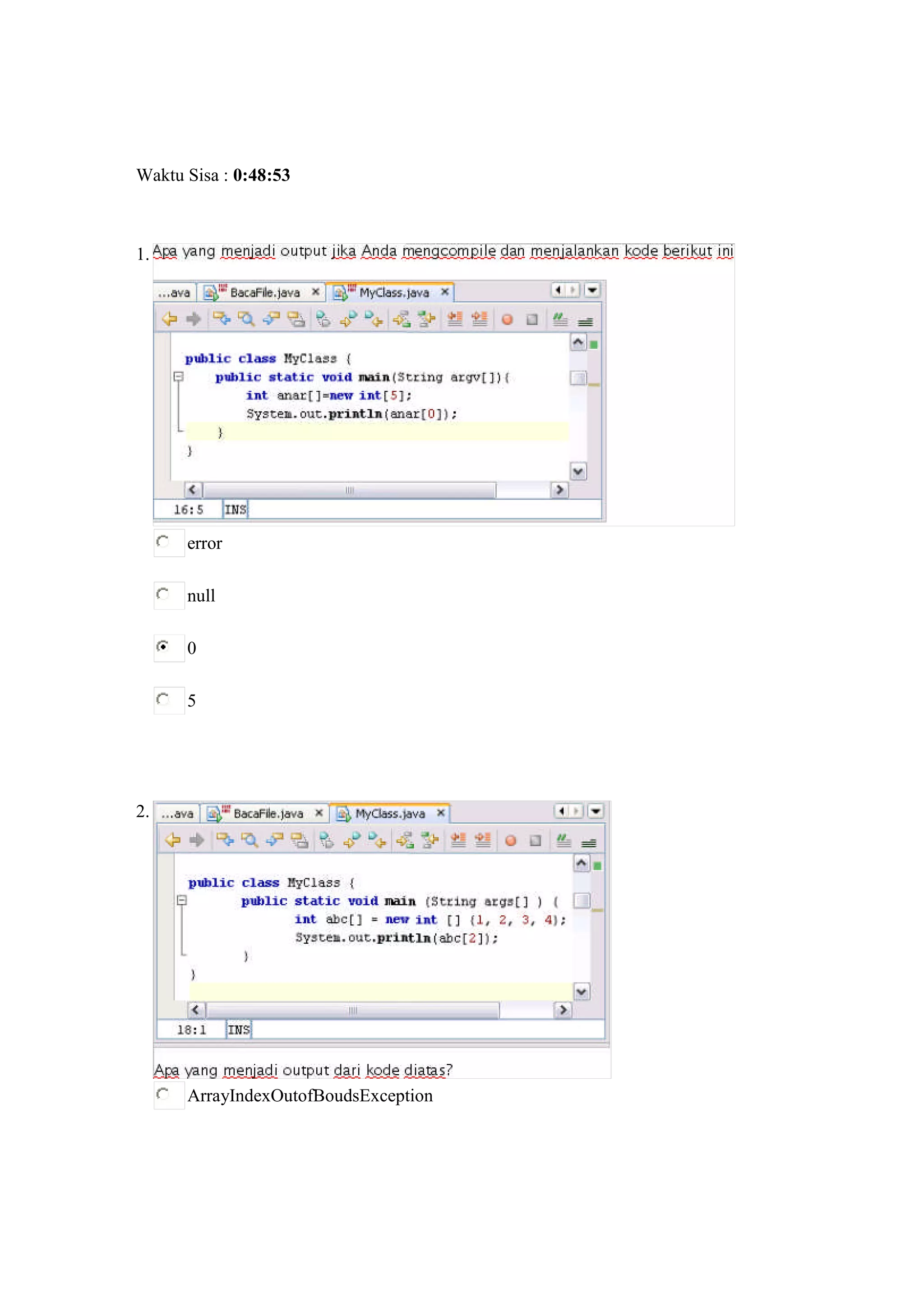Screen dimensions: 924x1308
Task: Click the vertical scroll down arrow in question 2 editor
Action: (581, 992)
